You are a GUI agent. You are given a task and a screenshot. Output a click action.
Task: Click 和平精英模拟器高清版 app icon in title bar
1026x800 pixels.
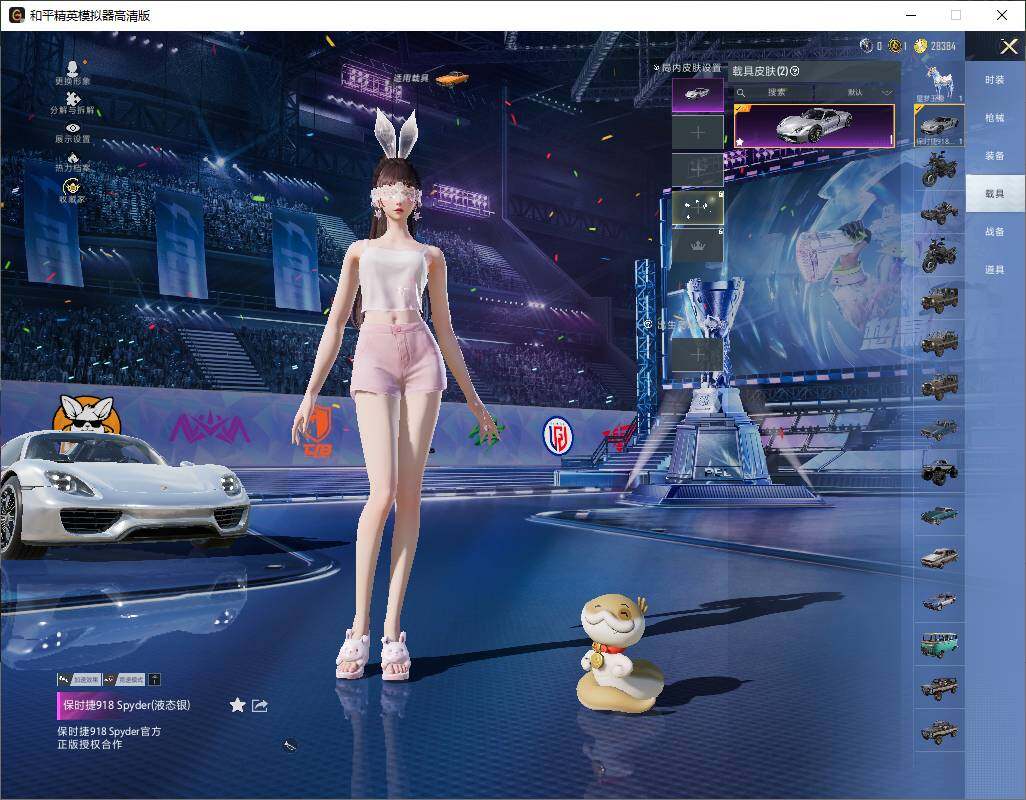(x=16, y=15)
